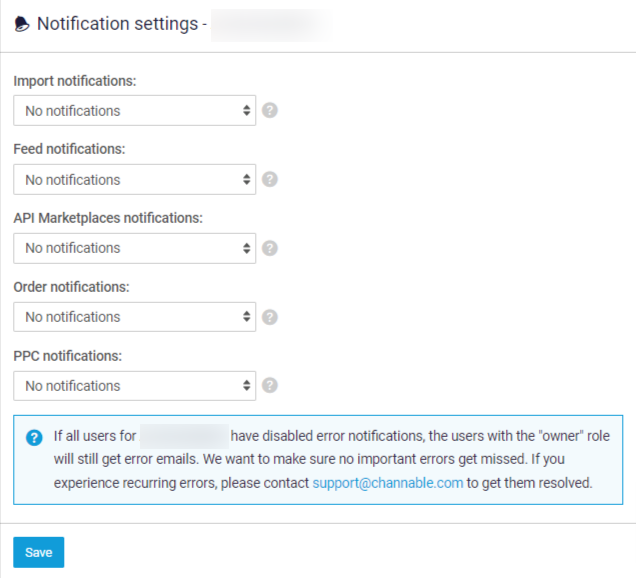The width and height of the screenshot is (636, 578).
Task: Click the PPC notifications help icon
Action: click(269, 385)
